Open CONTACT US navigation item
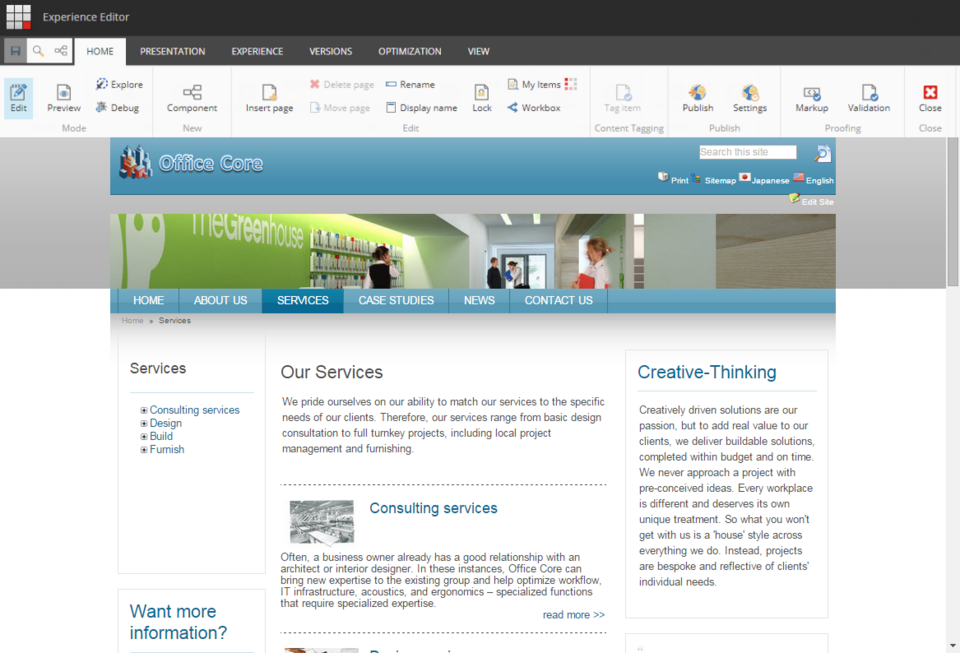Viewport: 960px width, 653px height. [558, 300]
